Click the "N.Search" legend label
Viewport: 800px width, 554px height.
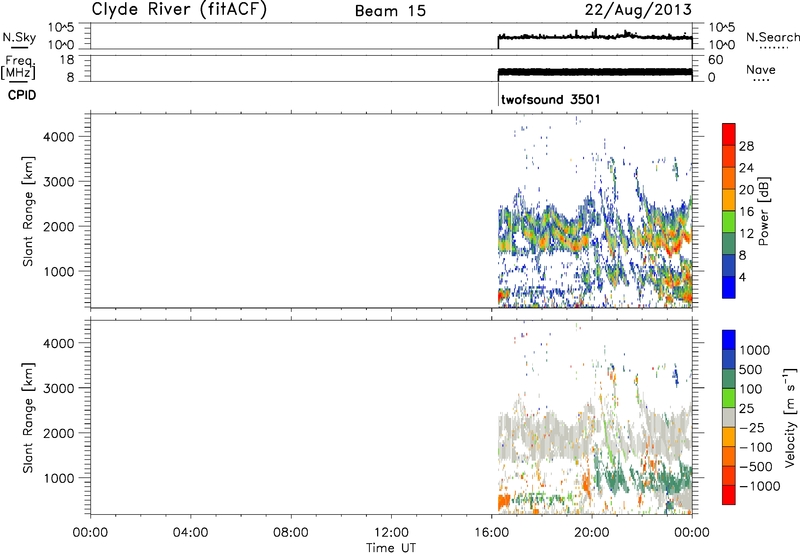pyautogui.click(x=772, y=37)
